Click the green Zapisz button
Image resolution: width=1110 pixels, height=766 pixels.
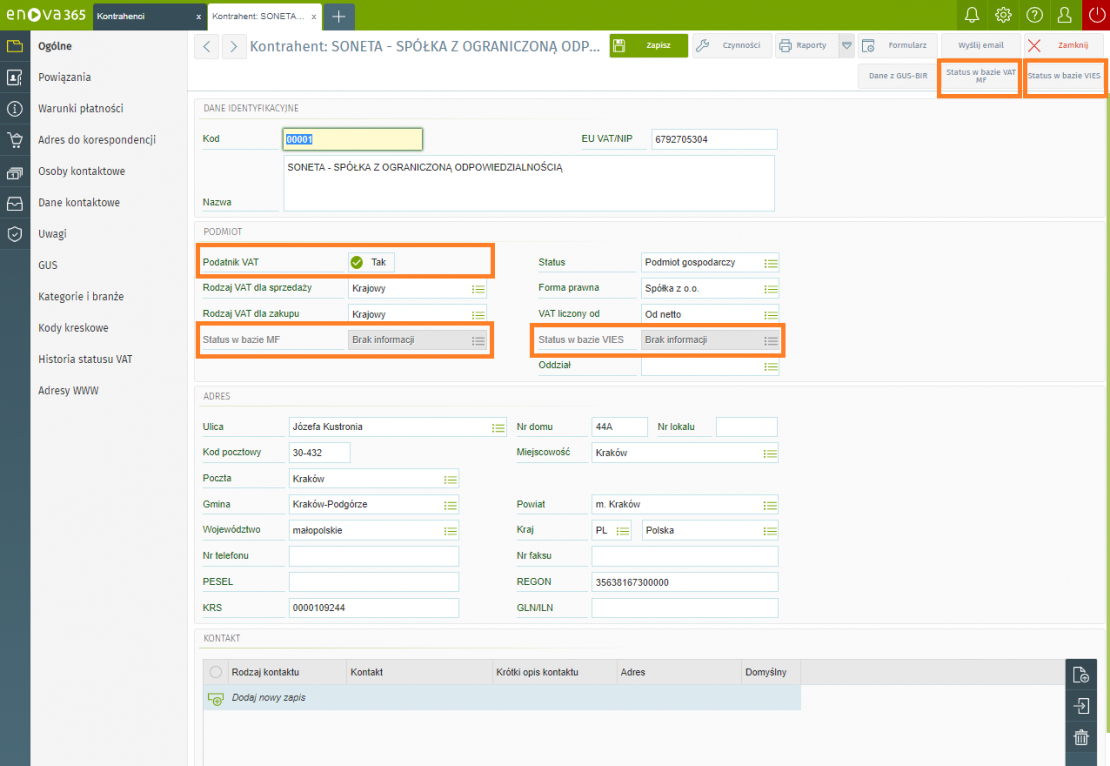click(x=649, y=46)
